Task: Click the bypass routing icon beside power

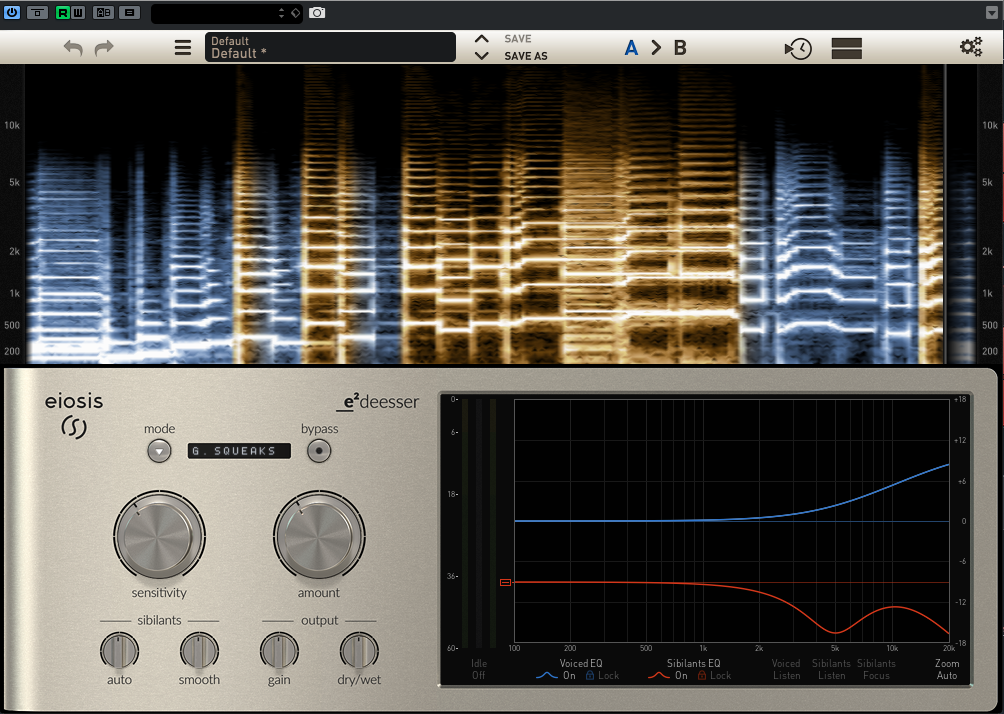Action: (x=37, y=12)
